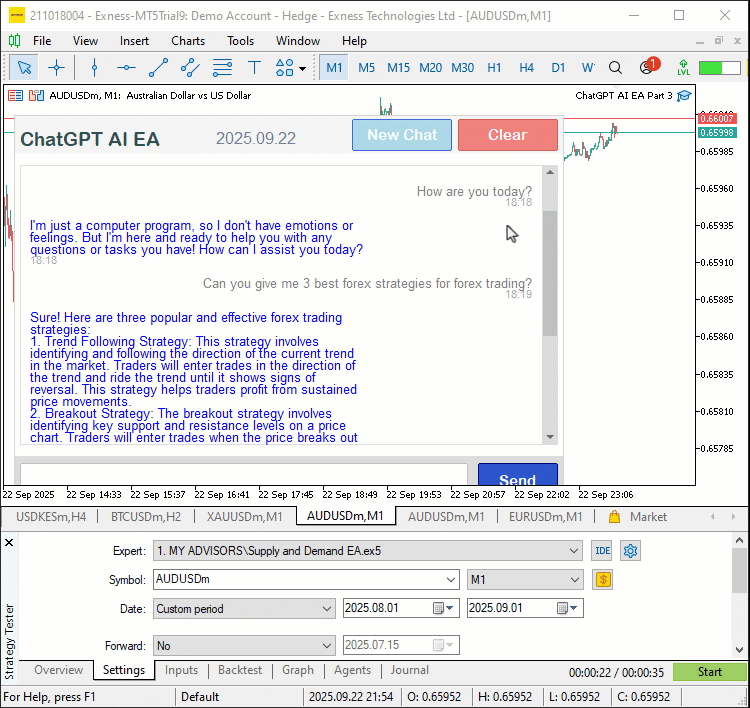Activate the crosshair tool
The image size is (750, 708).
[x=56, y=67]
